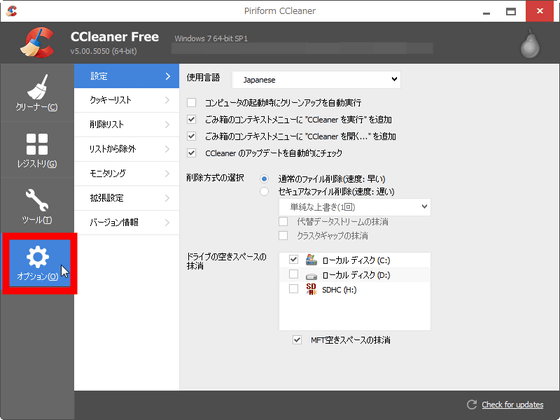Click the Options (オプション) gear icon

(x=38, y=257)
